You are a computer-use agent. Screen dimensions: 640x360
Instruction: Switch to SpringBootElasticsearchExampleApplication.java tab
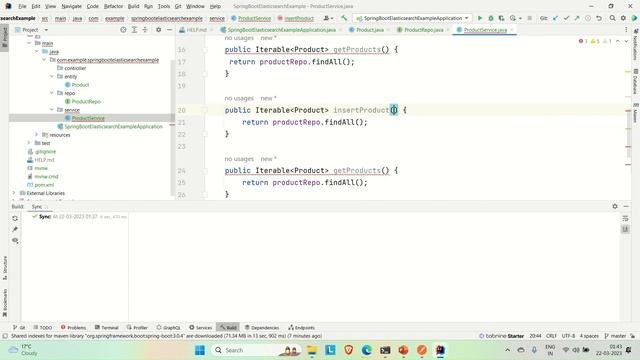point(281,30)
